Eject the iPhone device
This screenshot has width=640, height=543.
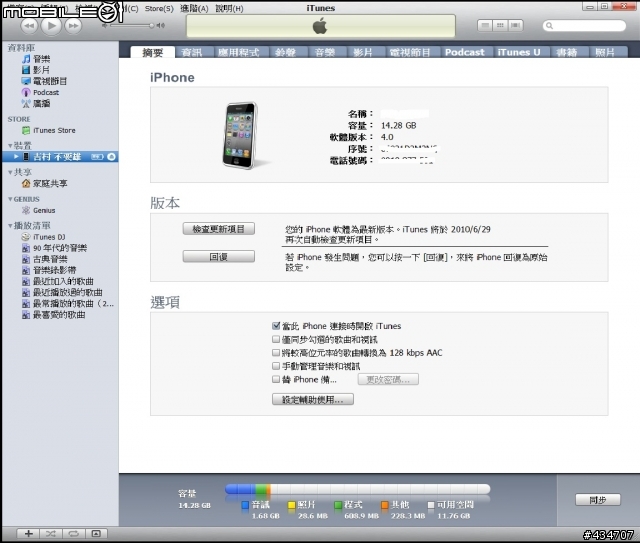(111, 157)
